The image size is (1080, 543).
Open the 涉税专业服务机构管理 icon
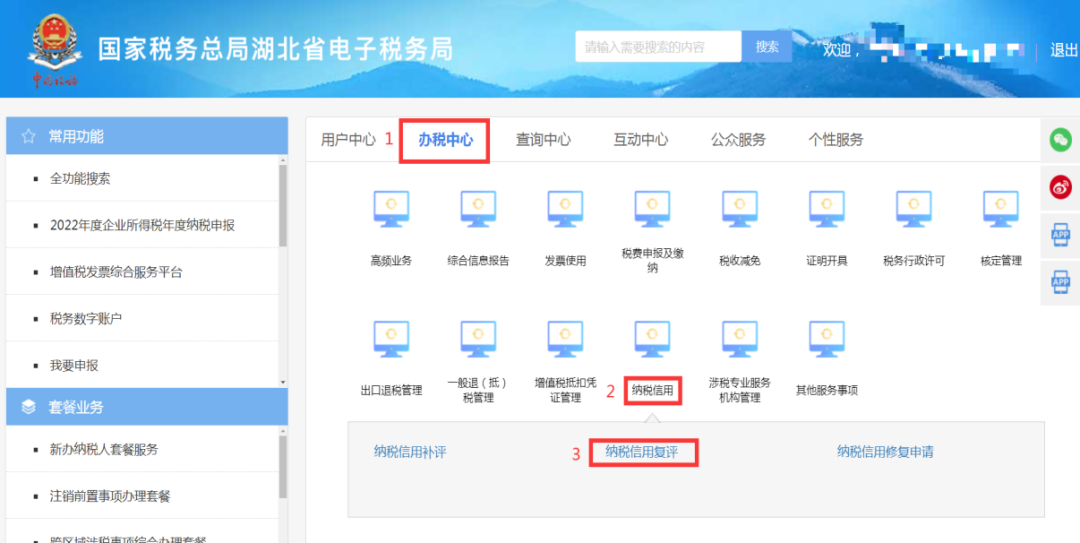740,339
